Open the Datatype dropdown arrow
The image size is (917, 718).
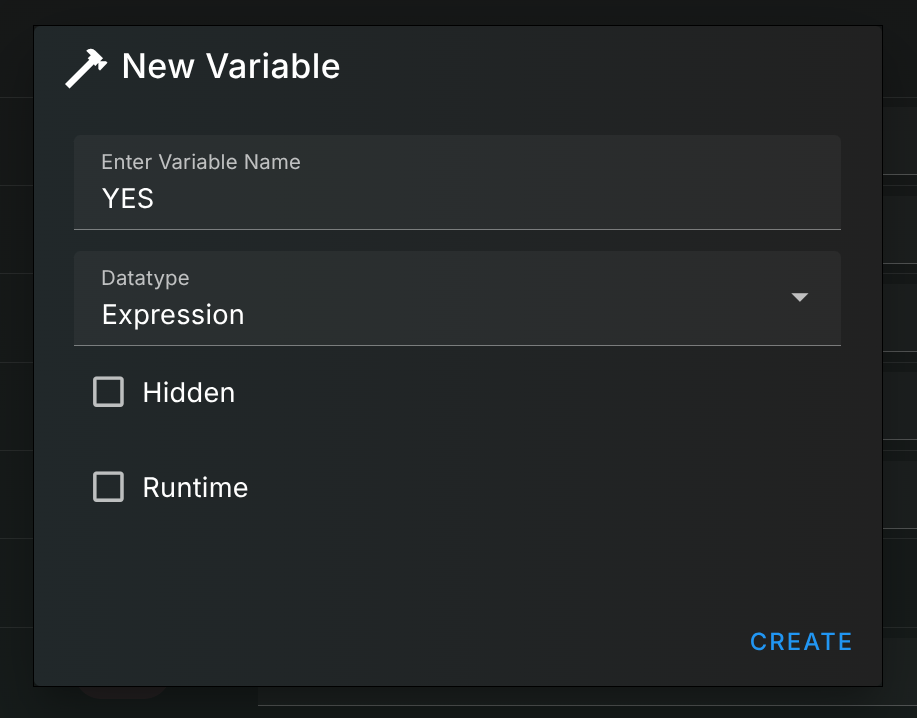799,297
